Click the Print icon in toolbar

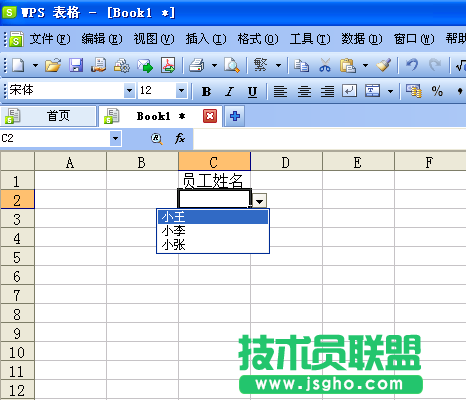click(197, 65)
